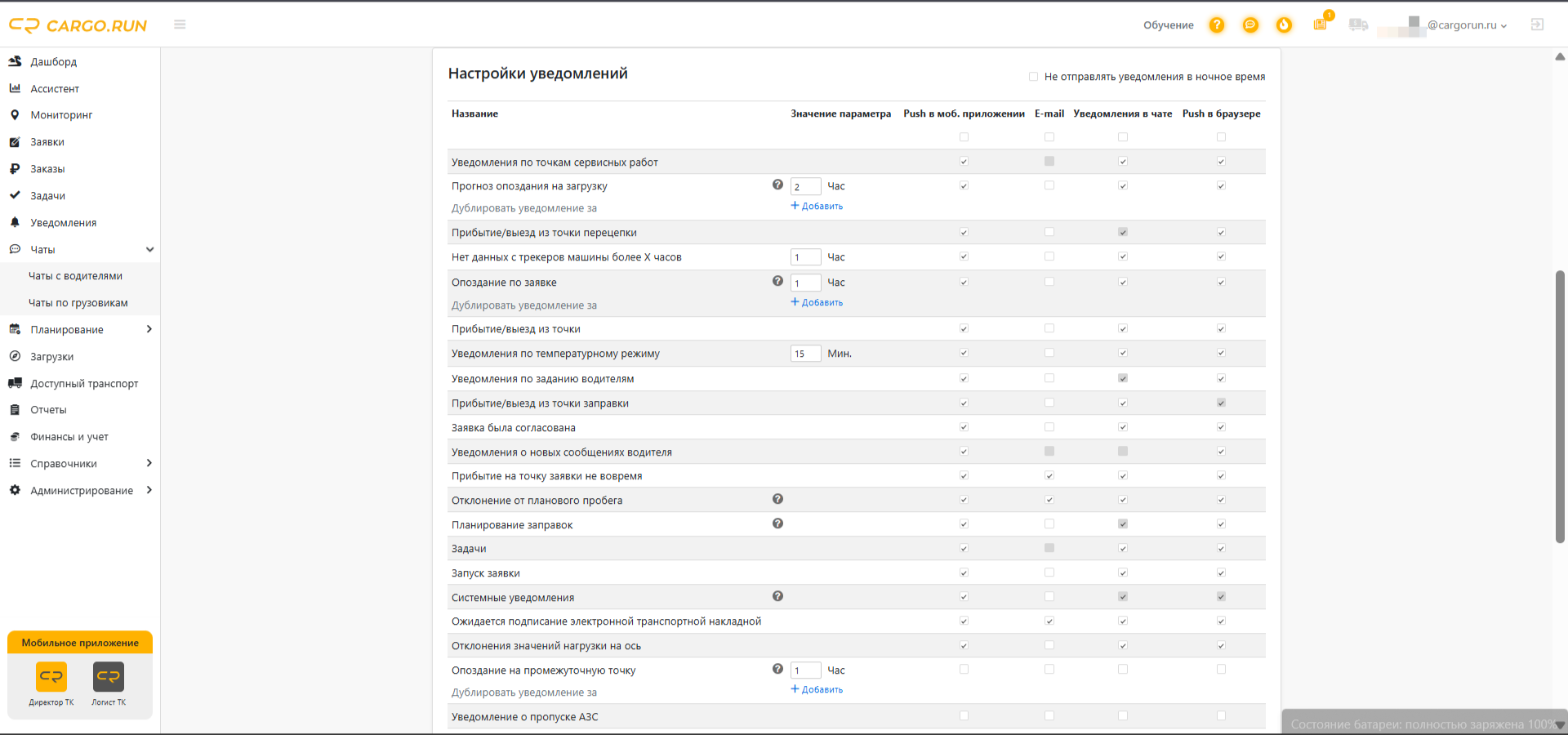The width and height of the screenshot is (1568, 735).
Task: Edit hours field for Опоздание на промежуточную точку
Action: point(805,670)
